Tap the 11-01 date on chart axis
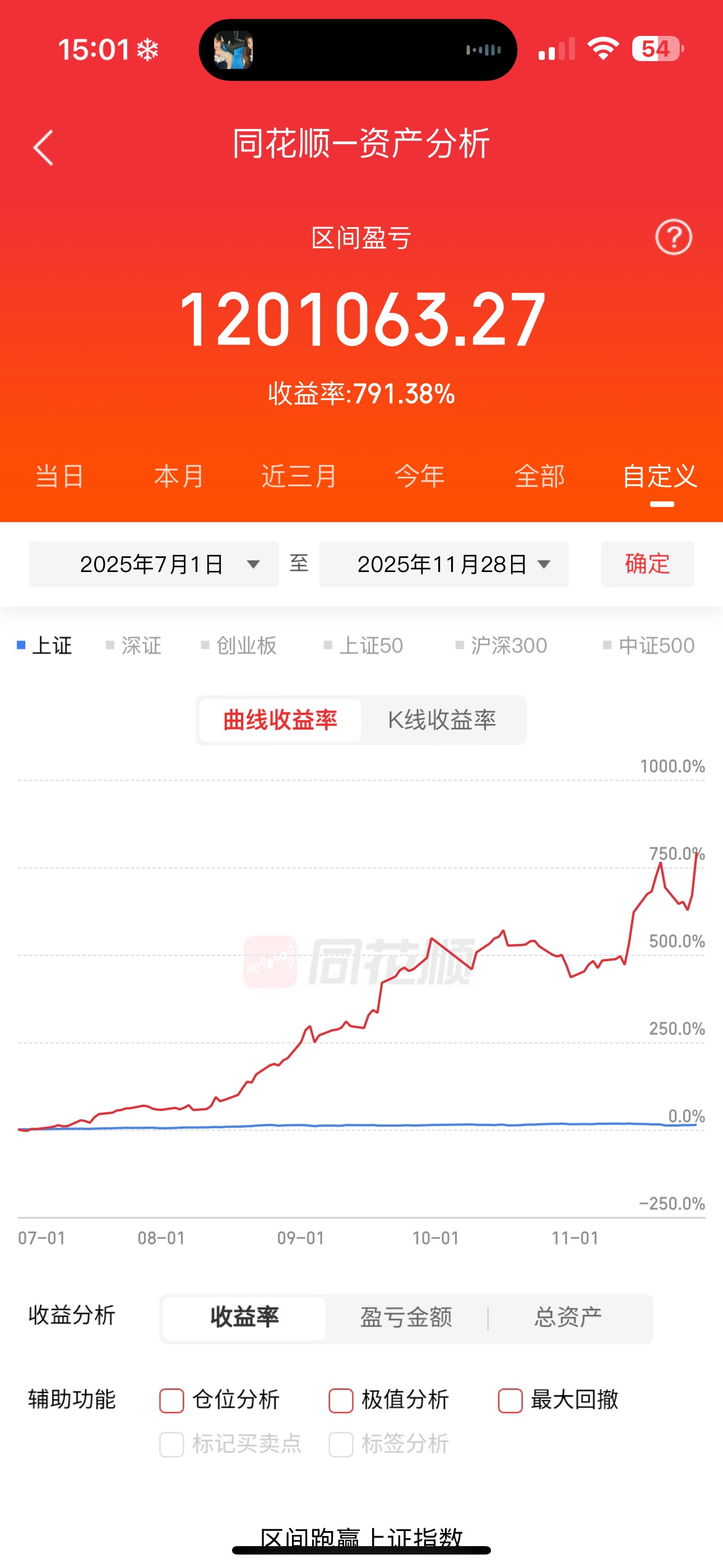 click(575, 1239)
